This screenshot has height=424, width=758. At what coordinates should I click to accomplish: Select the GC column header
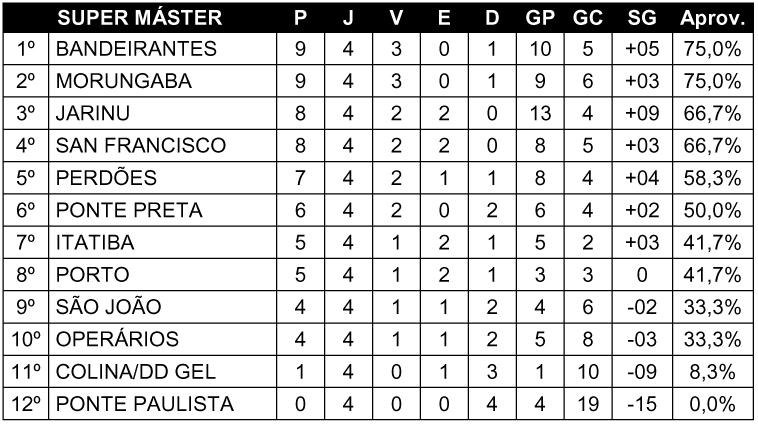pyautogui.click(x=588, y=18)
